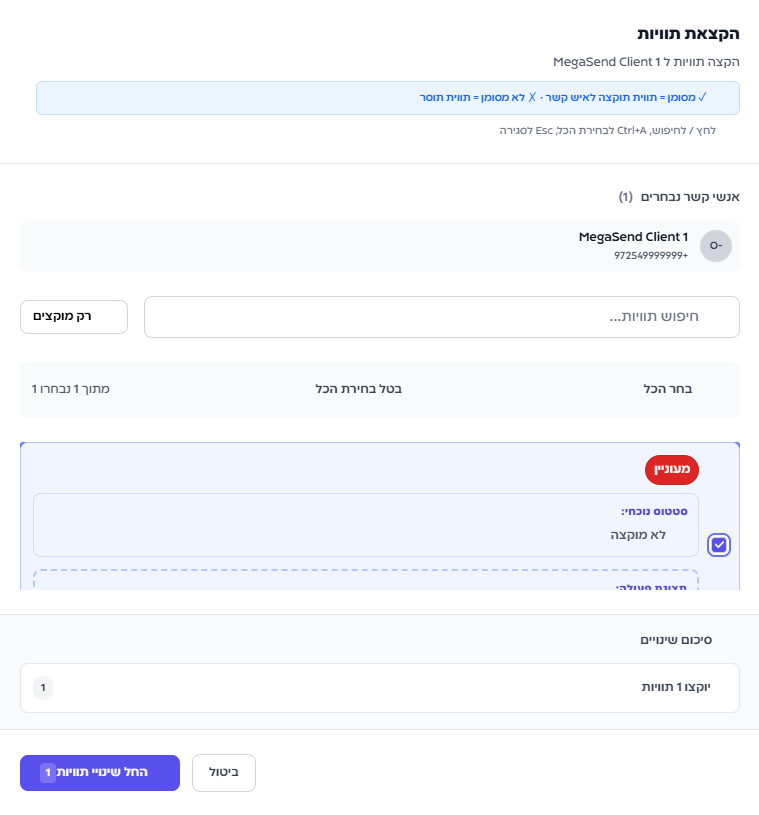Click the סטטוס נוכחי status box
Screen dimensions: 759x815
pos(365,525)
